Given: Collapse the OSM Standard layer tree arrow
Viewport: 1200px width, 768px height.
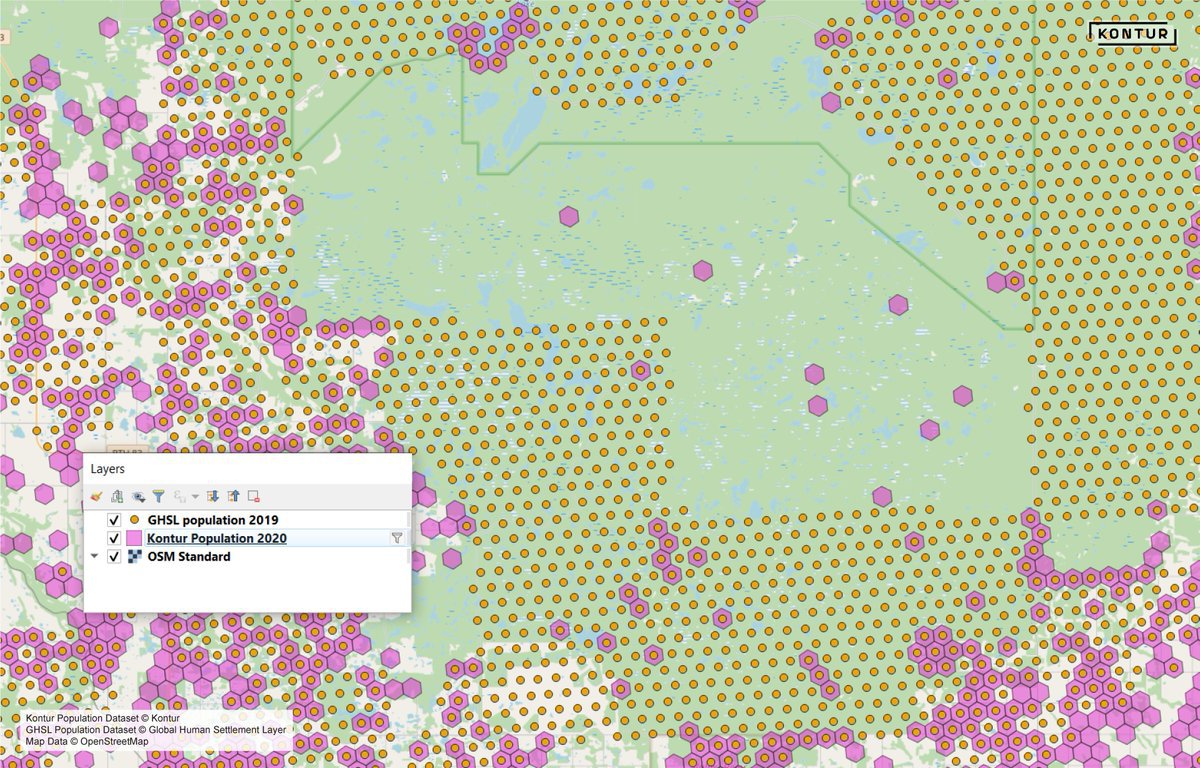Looking at the screenshot, I should coord(95,556).
